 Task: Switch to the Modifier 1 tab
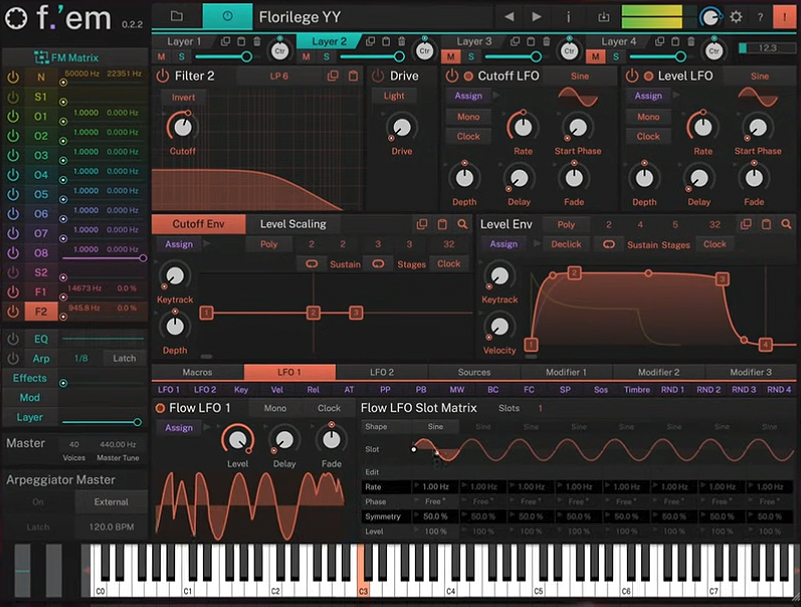pos(566,372)
